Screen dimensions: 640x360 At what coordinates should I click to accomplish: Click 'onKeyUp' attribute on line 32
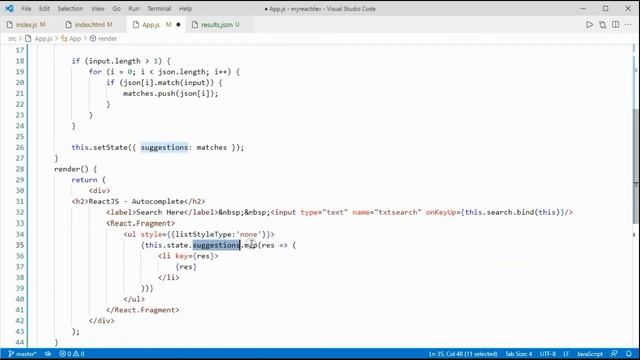441,212
